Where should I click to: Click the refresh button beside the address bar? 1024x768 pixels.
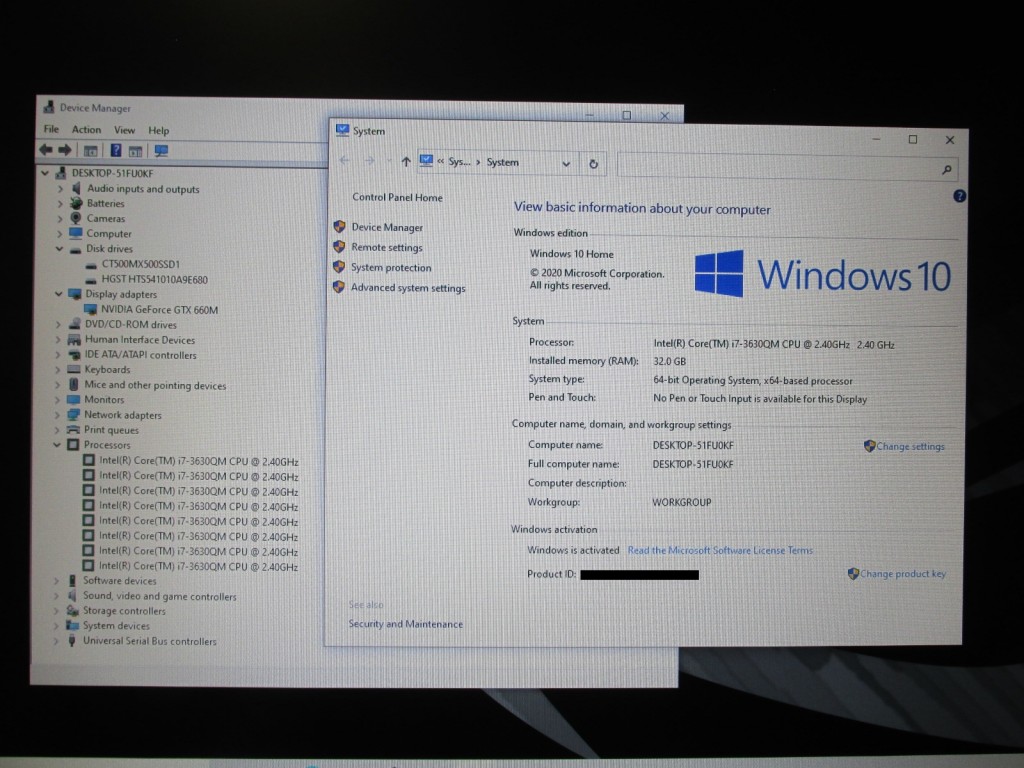click(593, 163)
